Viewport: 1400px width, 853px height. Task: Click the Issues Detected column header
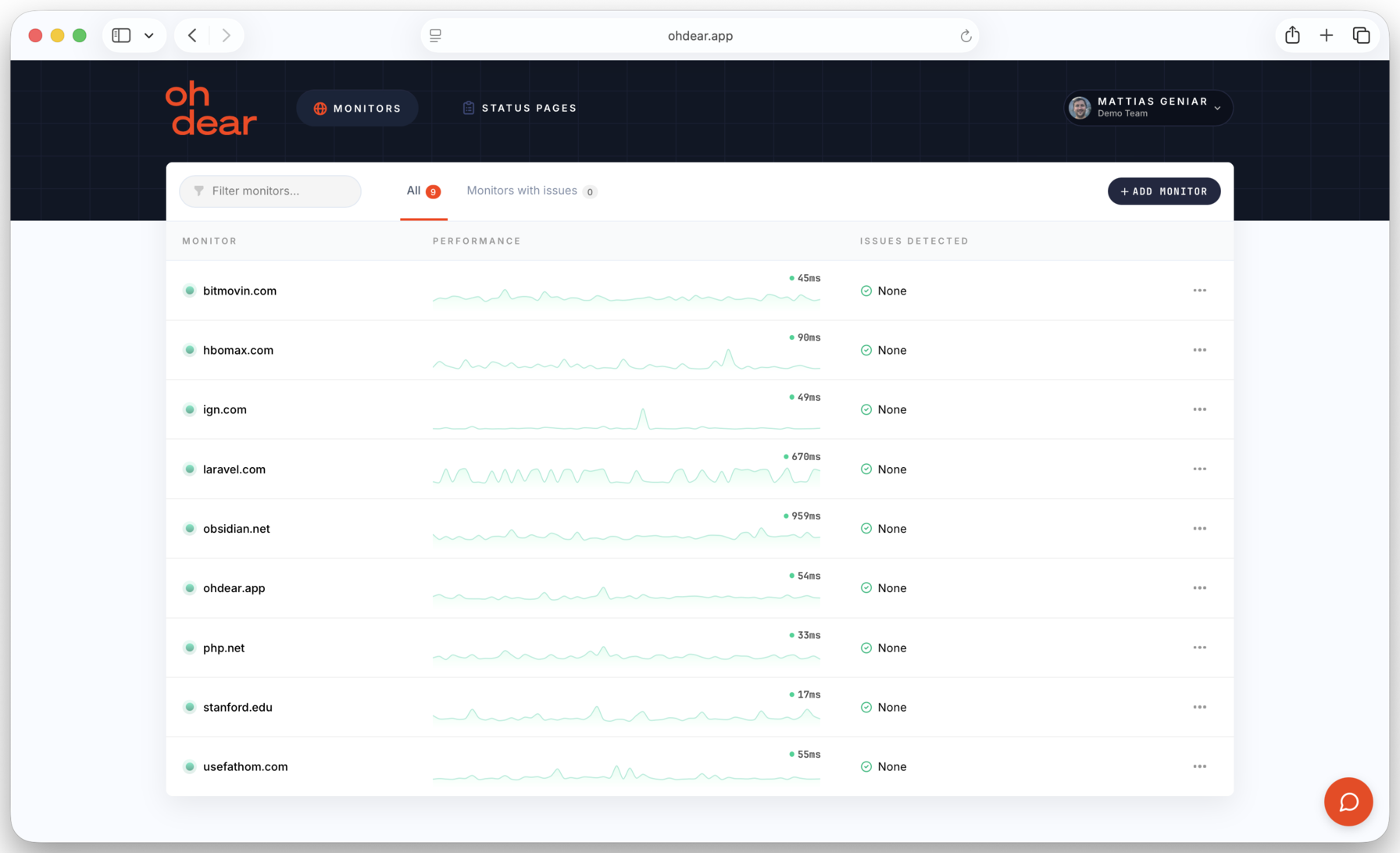(x=914, y=241)
